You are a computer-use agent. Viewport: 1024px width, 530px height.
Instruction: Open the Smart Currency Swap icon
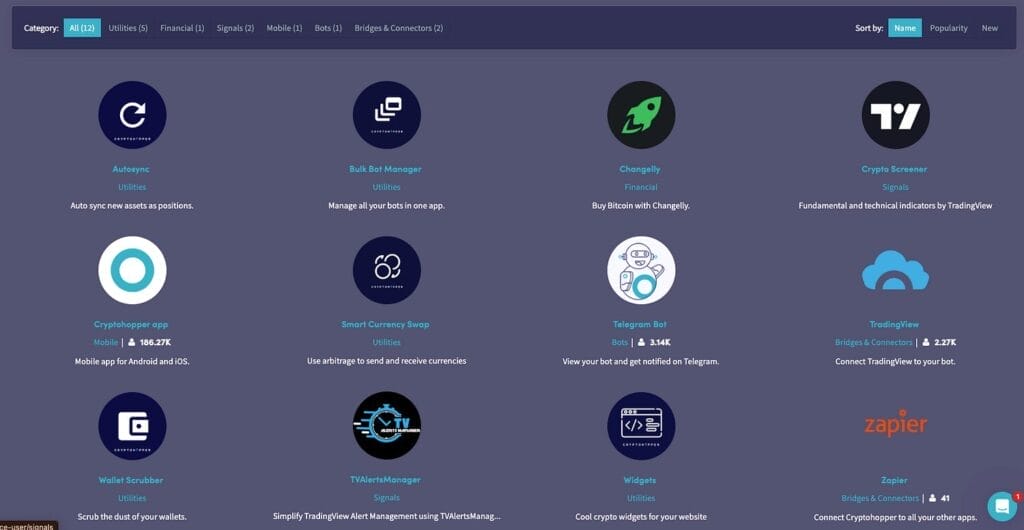(x=386, y=270)
